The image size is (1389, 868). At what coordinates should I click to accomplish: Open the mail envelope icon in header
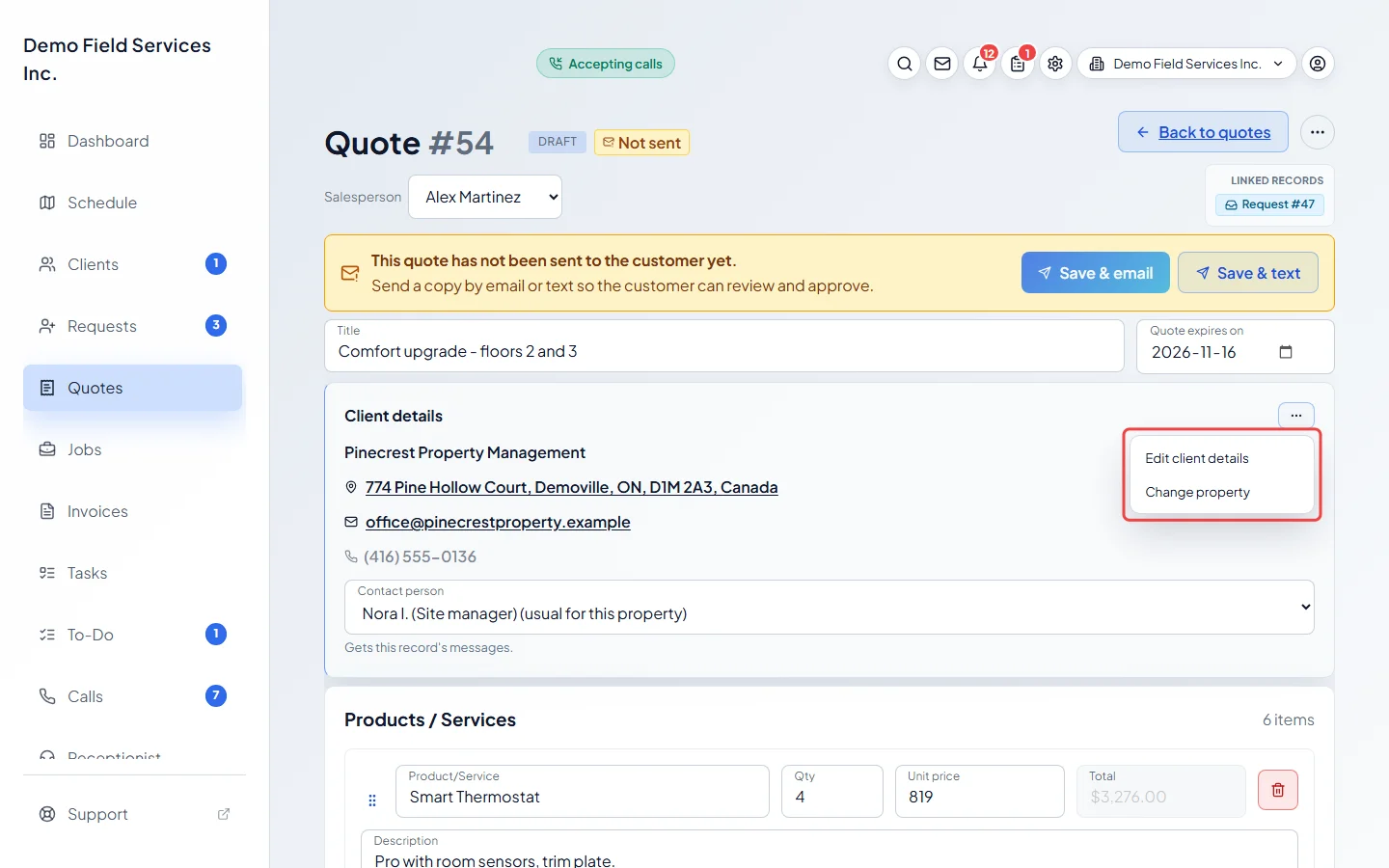pos(942,64)
